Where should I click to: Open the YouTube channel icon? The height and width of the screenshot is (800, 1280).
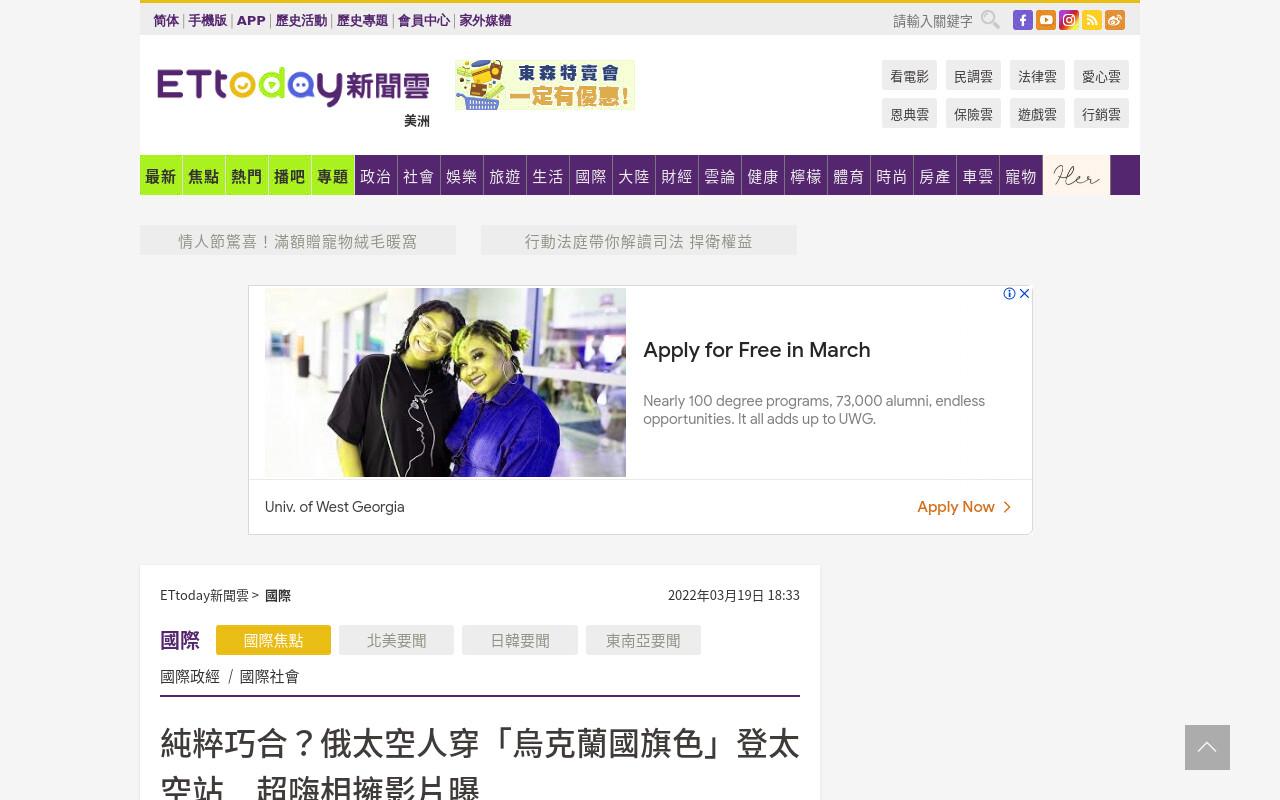pos(1045,20)
